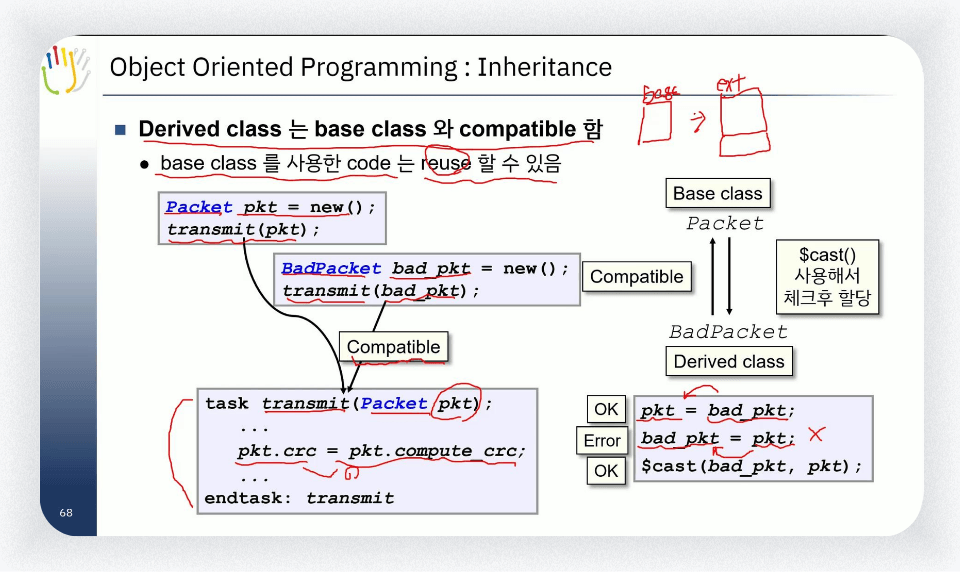Click 'task transmit(Packet pkt);' code line
Image resolution: width=960 pixels, height=572 pixels.
[349, 404]
